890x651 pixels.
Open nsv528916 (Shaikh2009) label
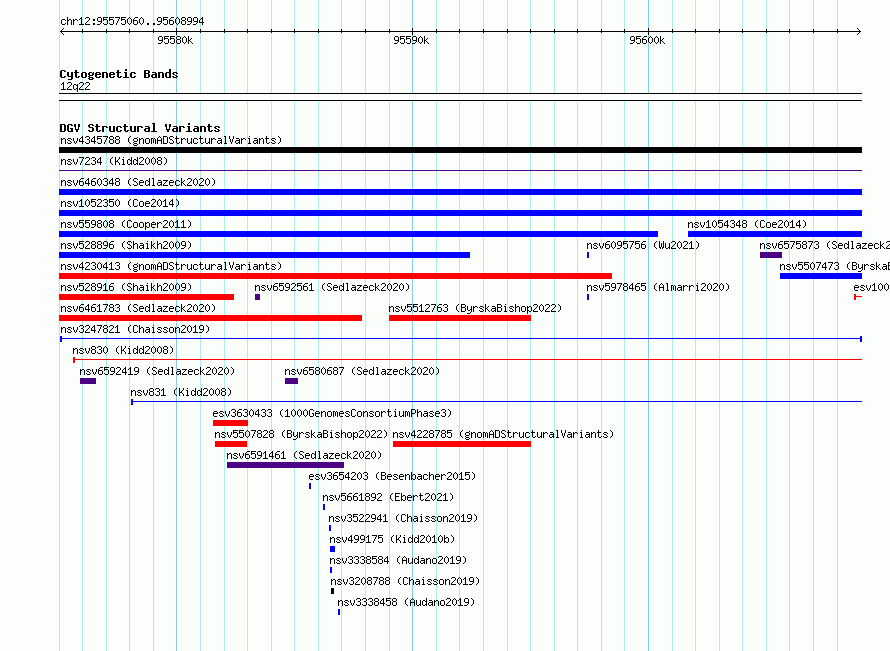pyautogui.click(x=126, y=287)
